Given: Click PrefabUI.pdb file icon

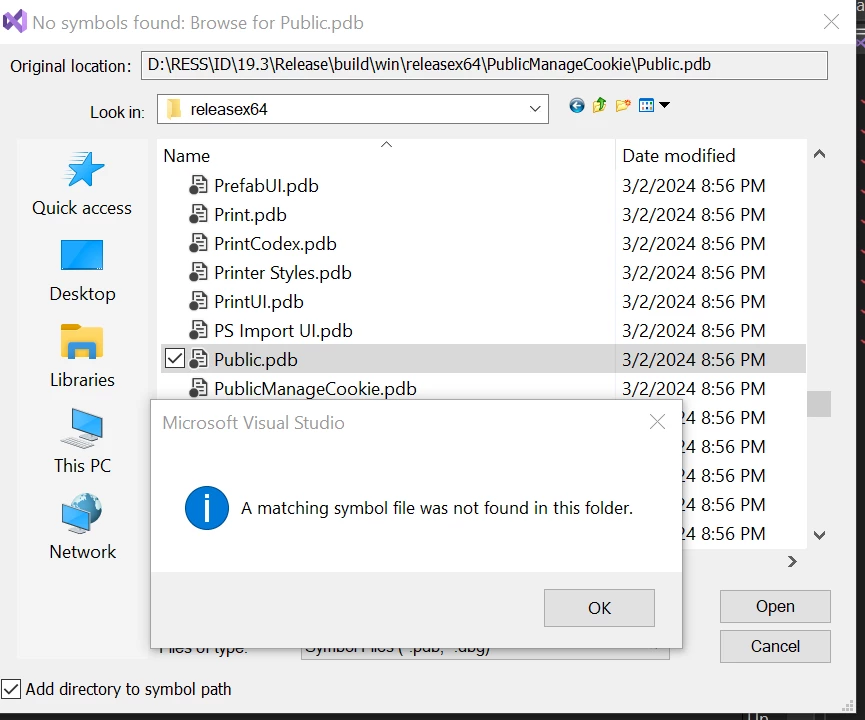Looking at the screenshot, I should [198, 185].
